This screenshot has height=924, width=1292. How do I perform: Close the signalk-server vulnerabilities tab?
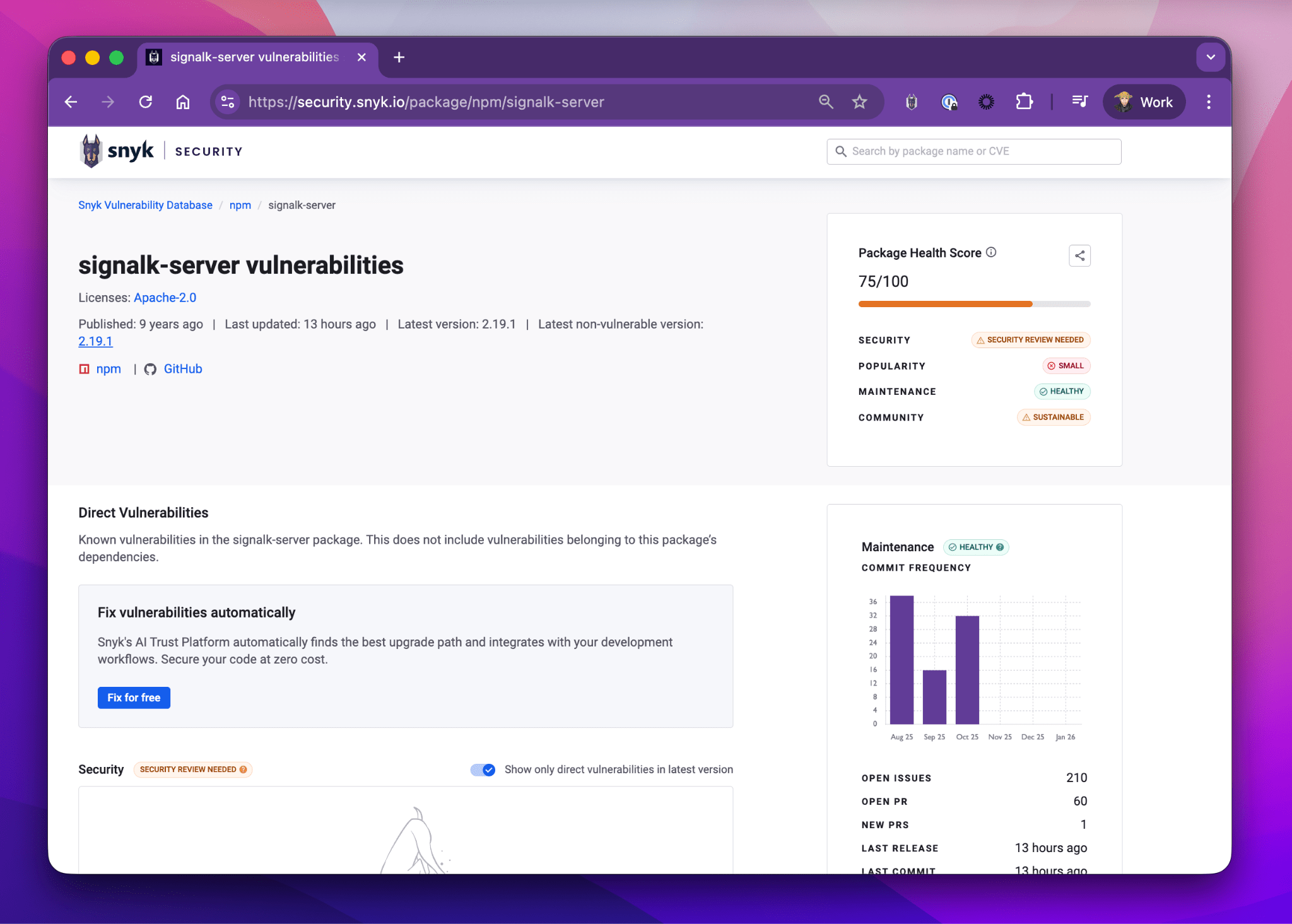tap(361, 57)
